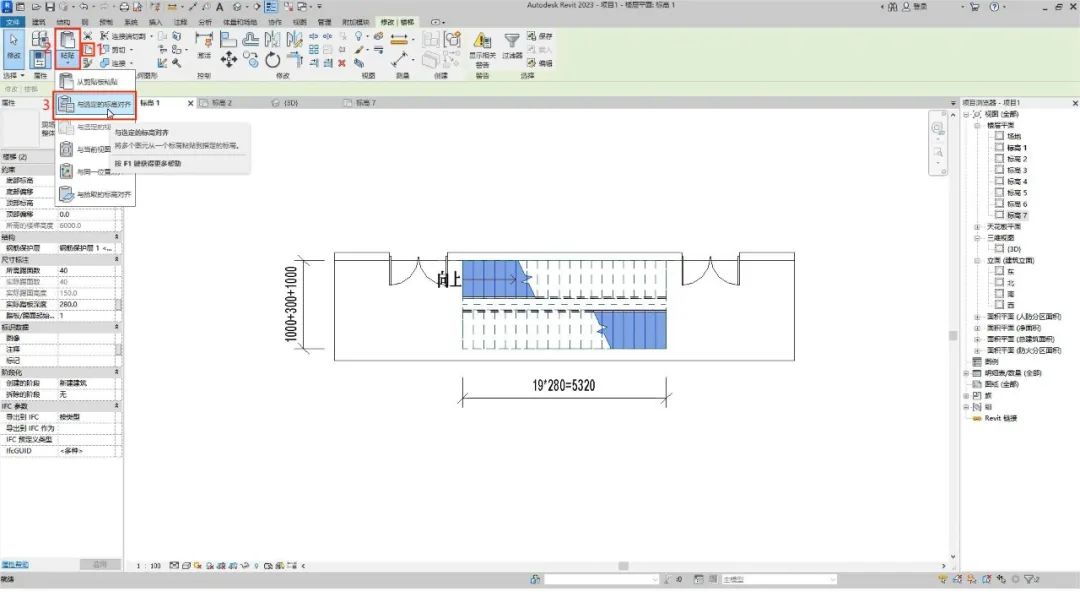Image resolution: width=1080 pixels, height=608 pixels.
Task: Click the horizontal scrollbar thumb of drawing view
Action: pyautogui.click(x=623, y=566)
